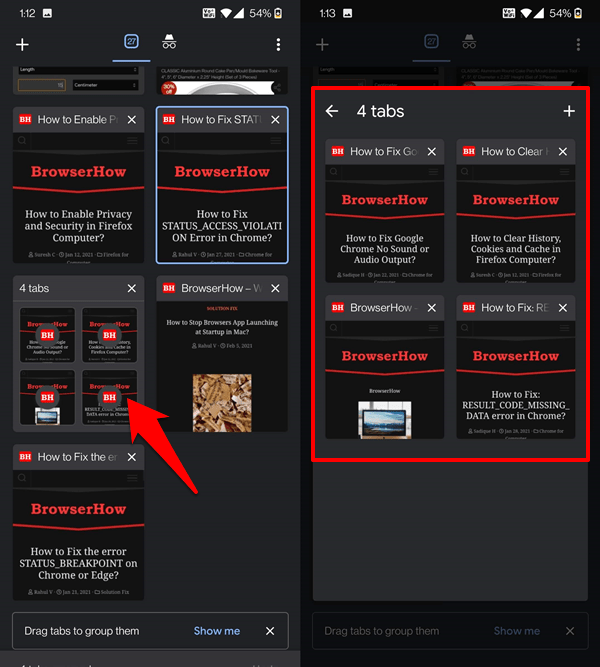Tap battery icon in left status bar

click(x=278, y=13)
